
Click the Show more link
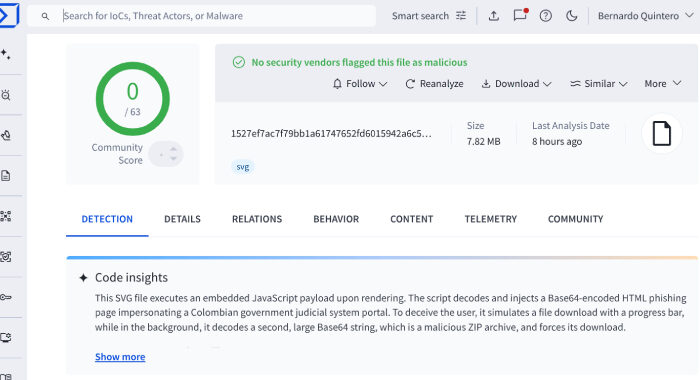click(x=120, y=357)
